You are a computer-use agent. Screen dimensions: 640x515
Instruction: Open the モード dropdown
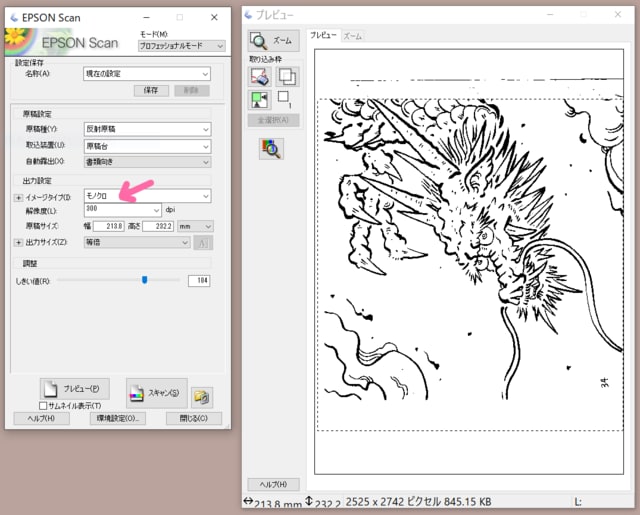point(176,46)
